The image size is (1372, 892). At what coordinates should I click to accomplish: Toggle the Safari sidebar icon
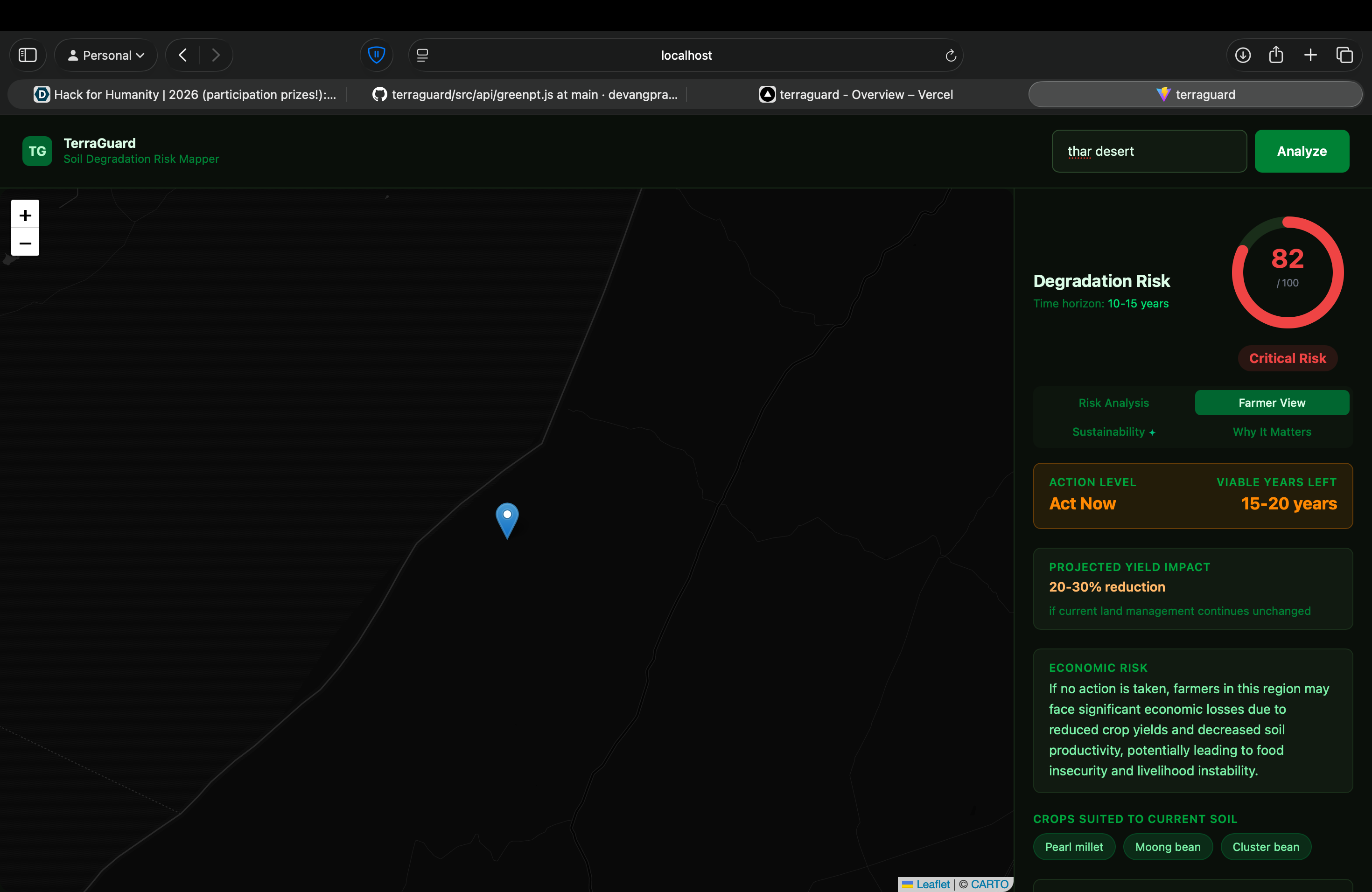pos(28,56)
